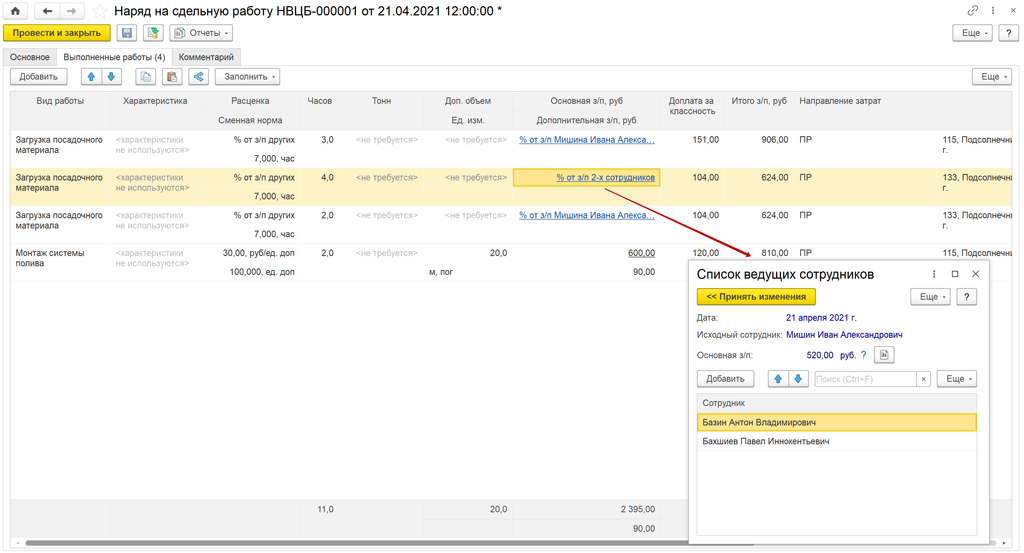Click the save (floppy disk) icon
The width and height of the screenshot is (1024, 553).
coord(127,33)
